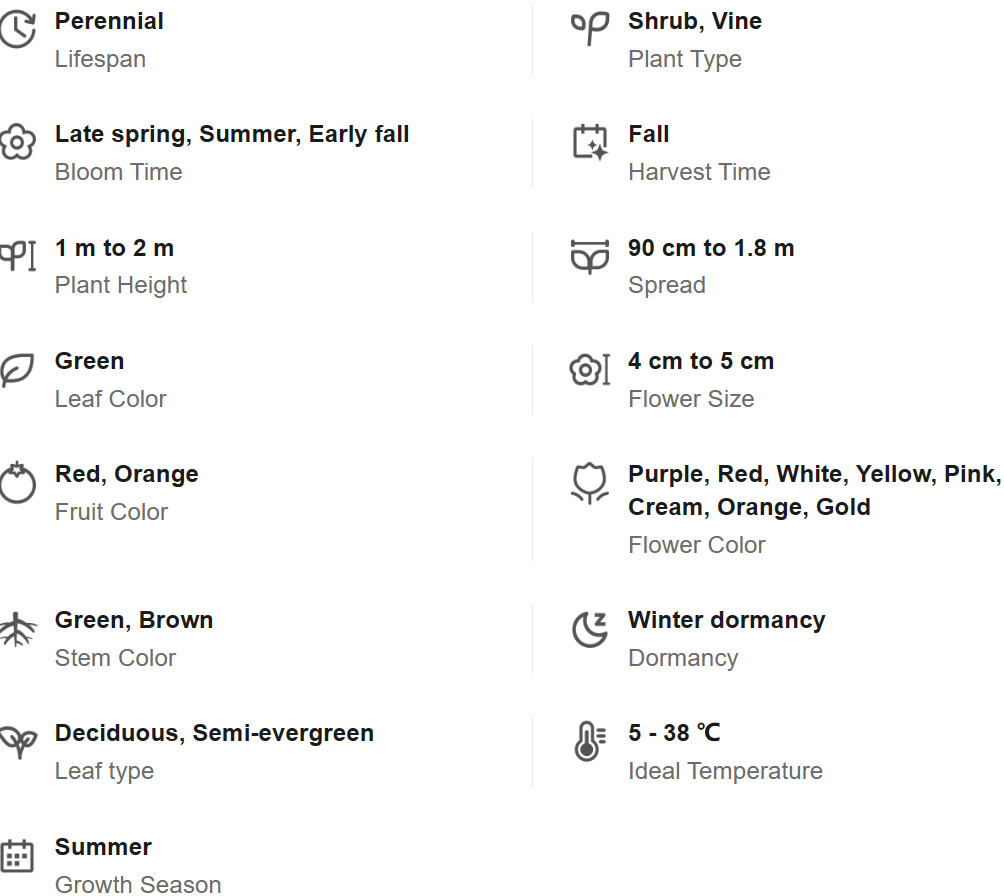The height and width of the screenshot is (896, 1004).
Task: Click the Flower Color tulip icon
Action: (x=590, y=483)
